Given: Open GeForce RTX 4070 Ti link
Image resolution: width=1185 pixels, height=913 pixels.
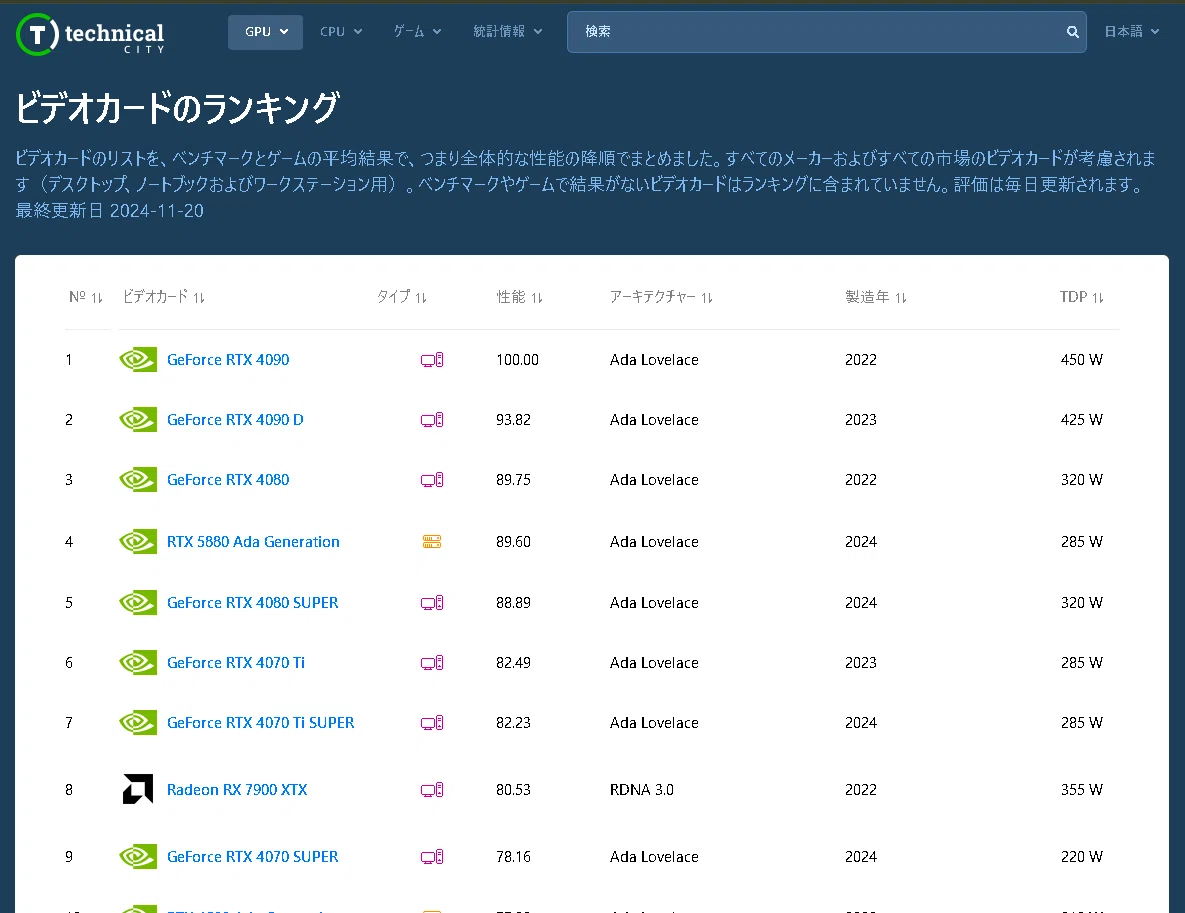Looking at the screenshot, I should click(x=236, y=663).
